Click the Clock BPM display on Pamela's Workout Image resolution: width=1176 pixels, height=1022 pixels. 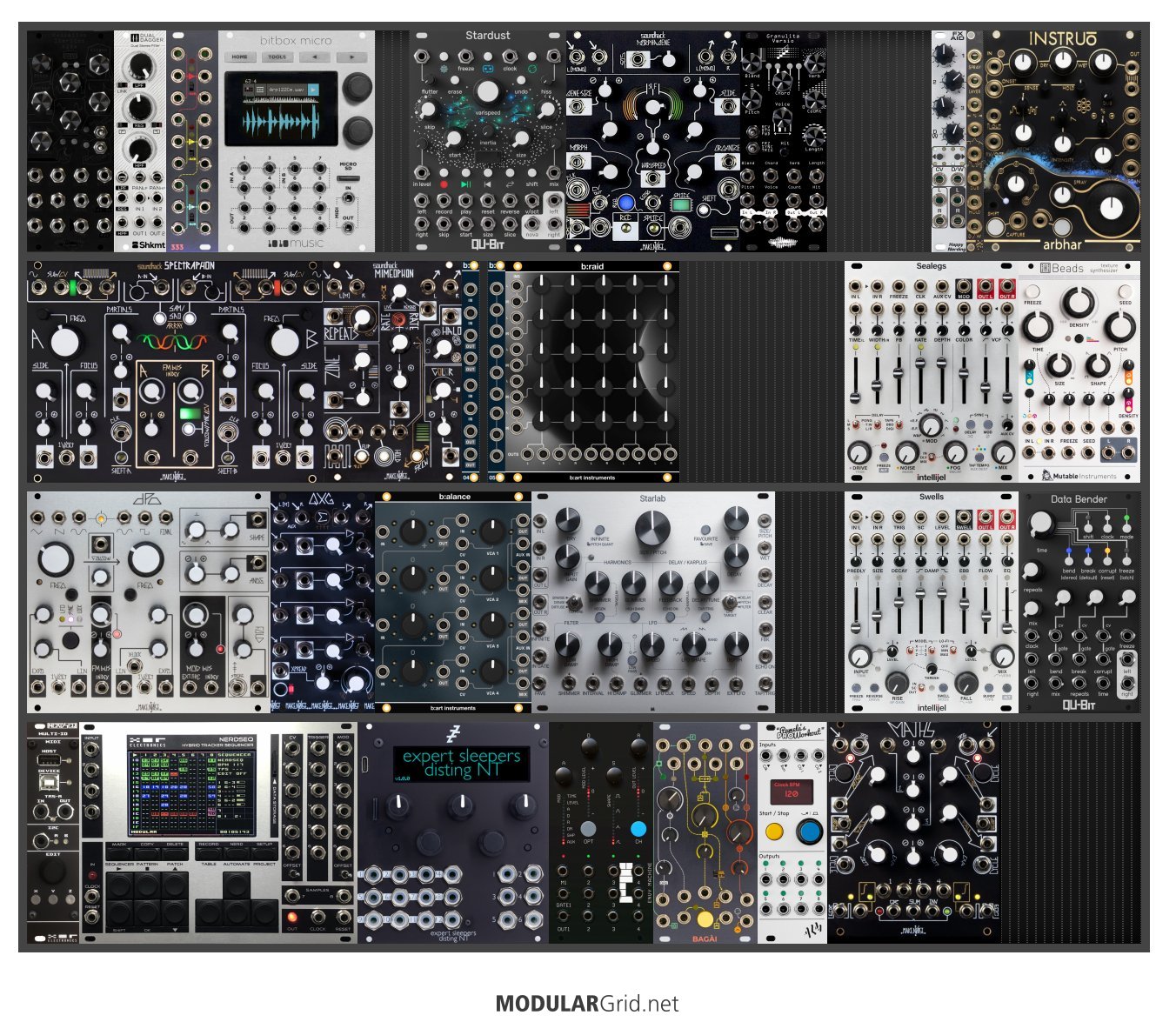[x=792, y=792]
